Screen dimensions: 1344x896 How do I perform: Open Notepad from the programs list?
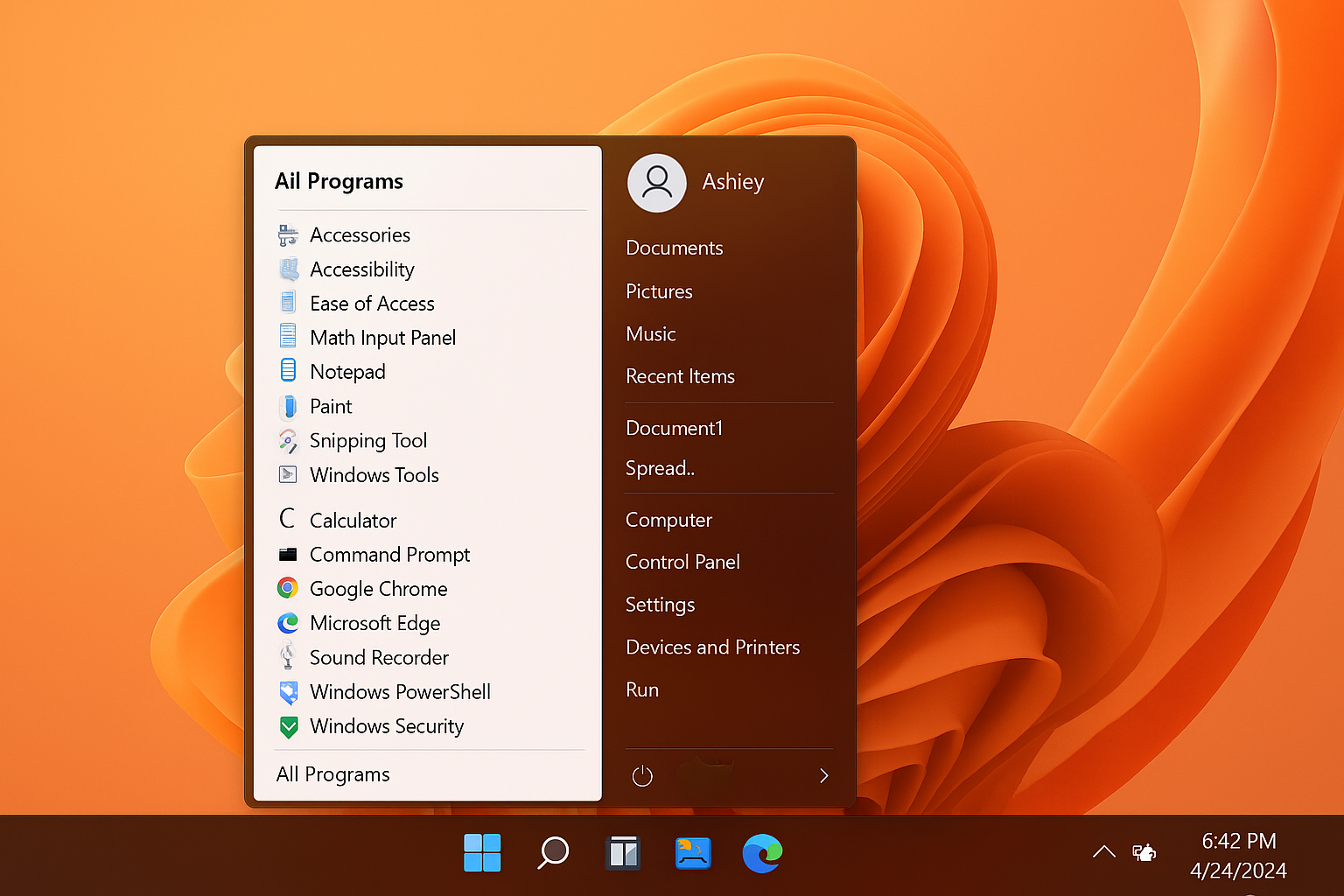pyautogui.click(x=347, y=371)
